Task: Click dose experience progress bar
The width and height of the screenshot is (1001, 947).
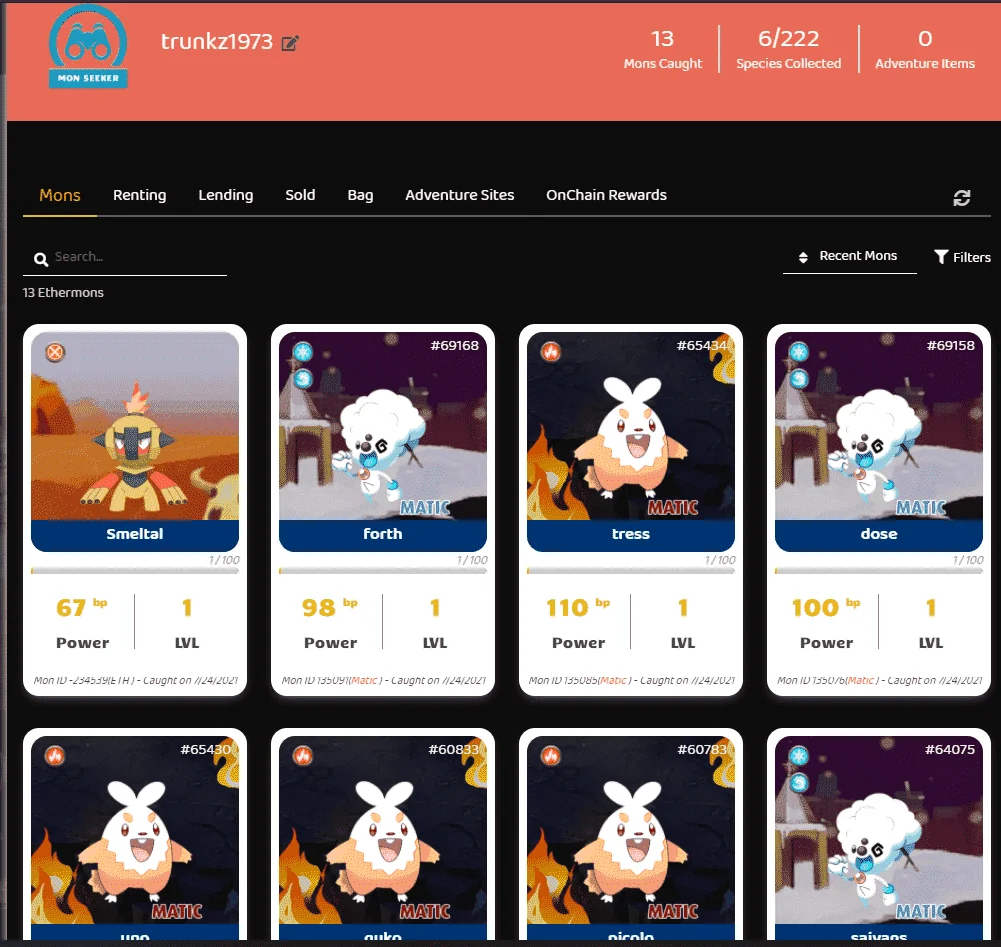Action: point(879,571)
